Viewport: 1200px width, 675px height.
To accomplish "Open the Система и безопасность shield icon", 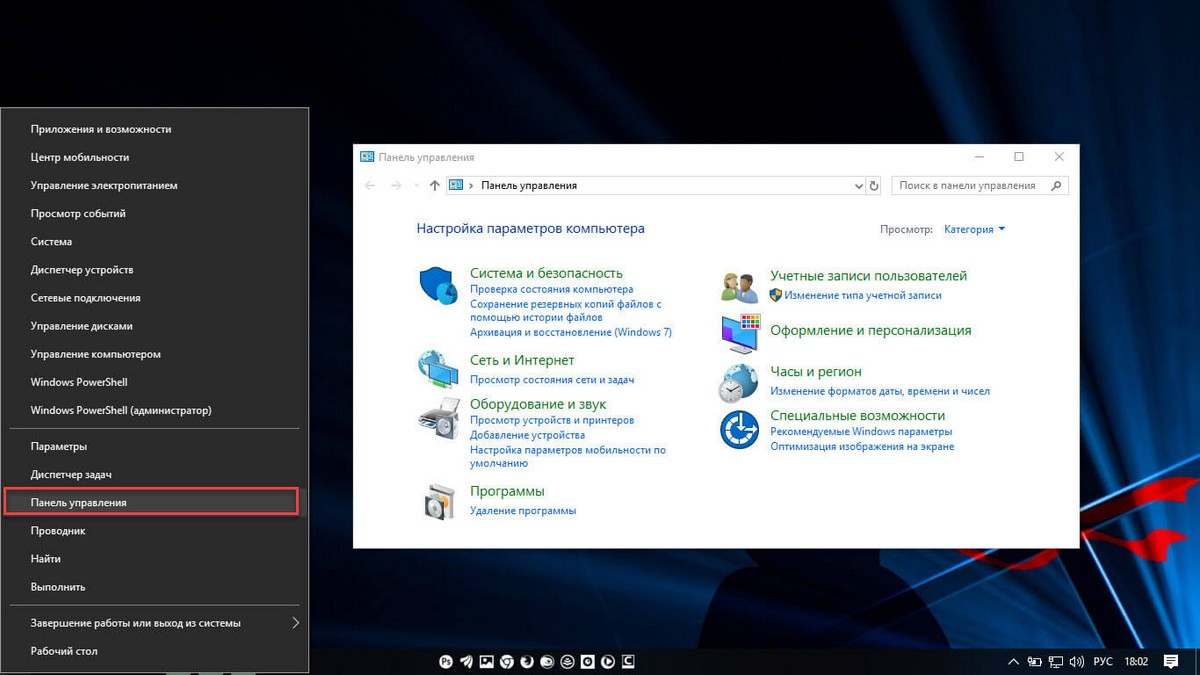I will pyautogui.click(x=438, y=286).
